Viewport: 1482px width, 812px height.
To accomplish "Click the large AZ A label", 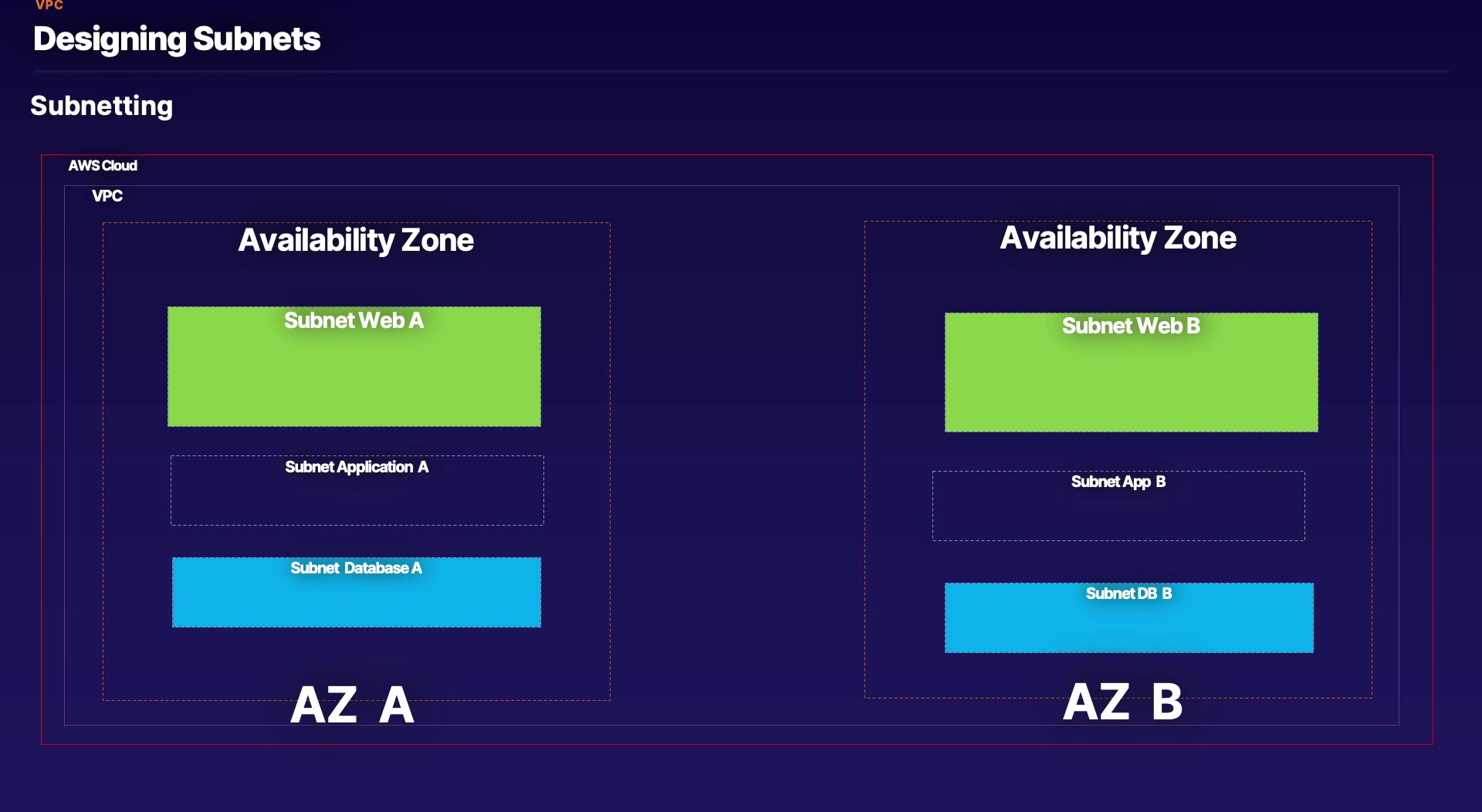I will pos(352,705).
